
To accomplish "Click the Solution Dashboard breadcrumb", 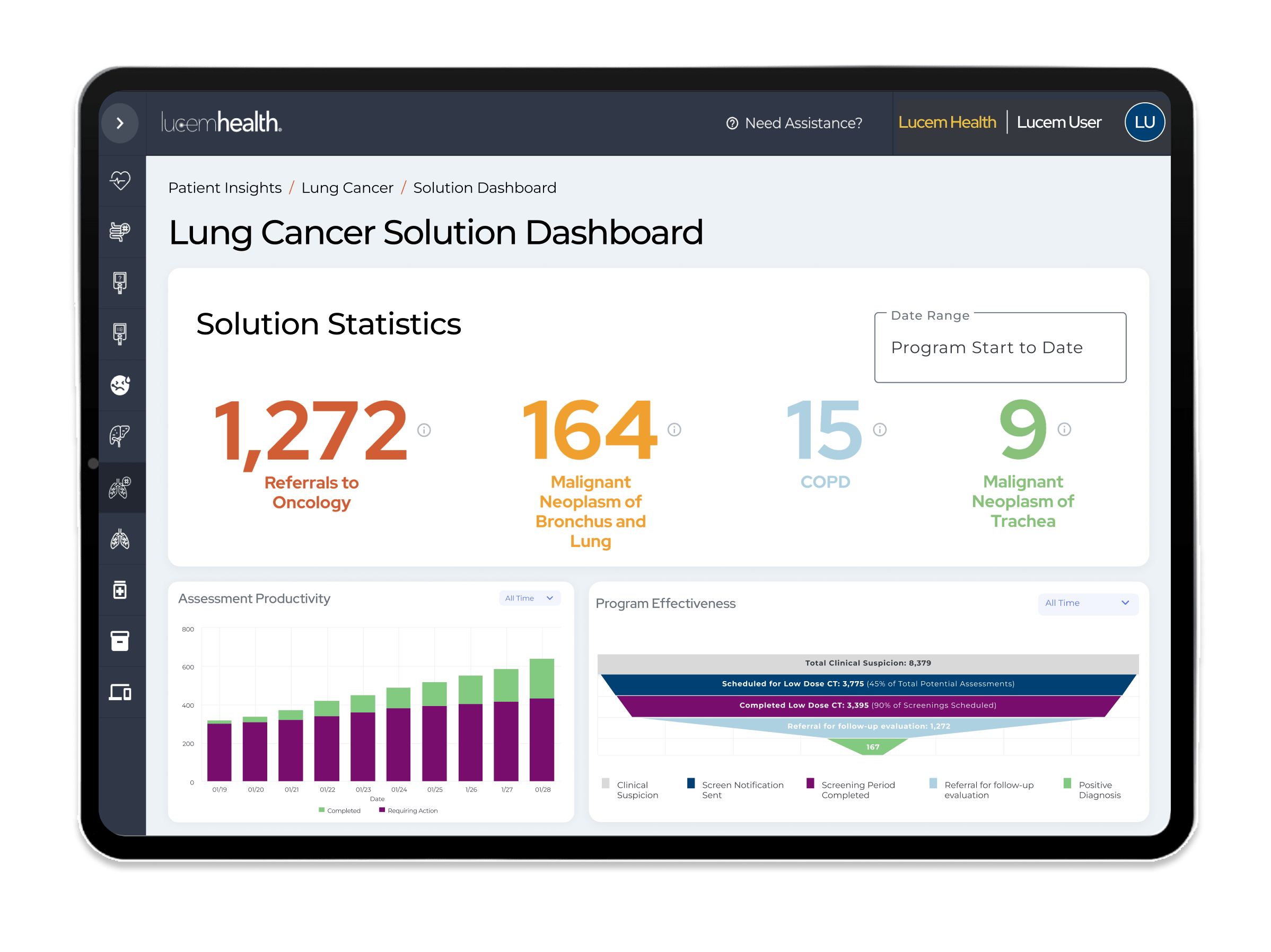I will (x=485, y=188).
